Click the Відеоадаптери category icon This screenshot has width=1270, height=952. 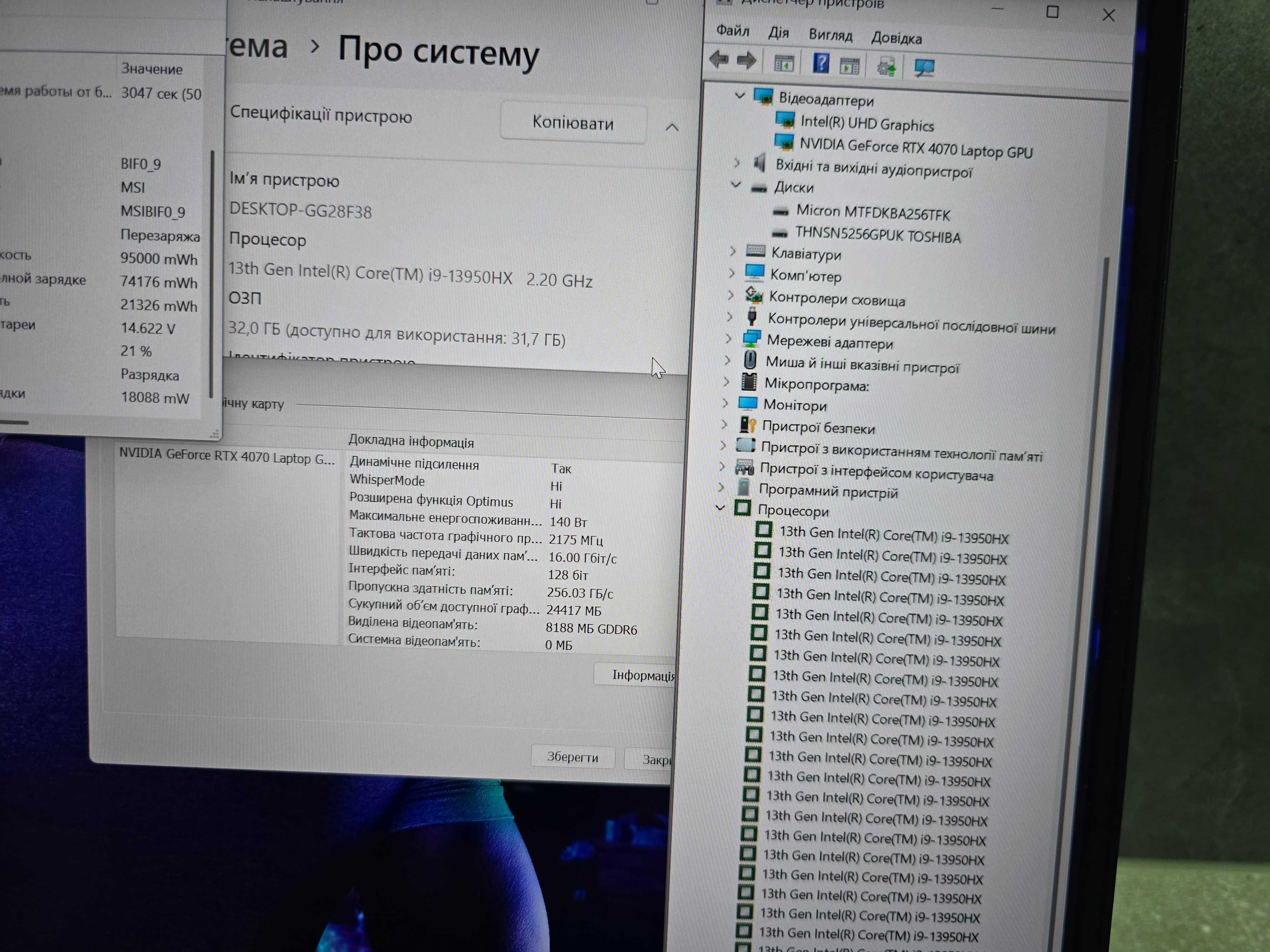(763, 96)
